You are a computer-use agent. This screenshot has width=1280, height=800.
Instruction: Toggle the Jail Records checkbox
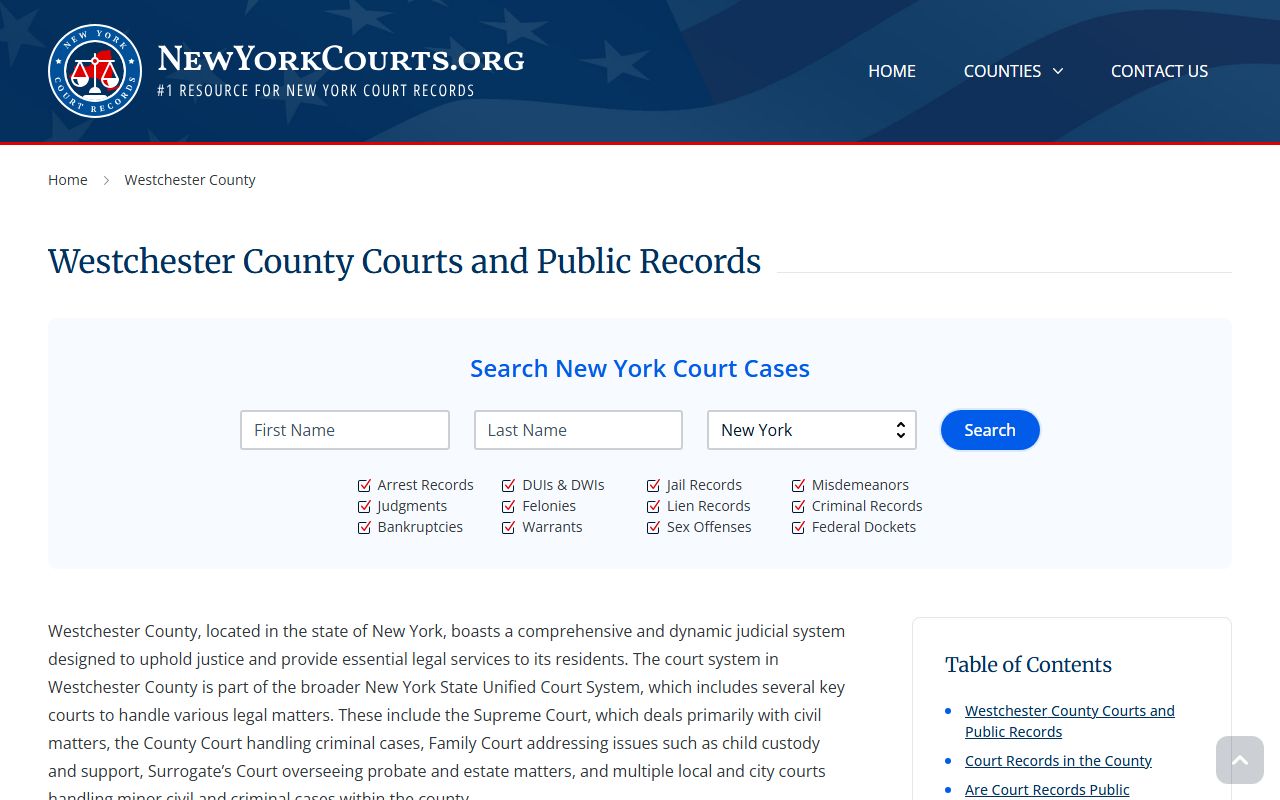pyautogui.click(x=654, y=485)
